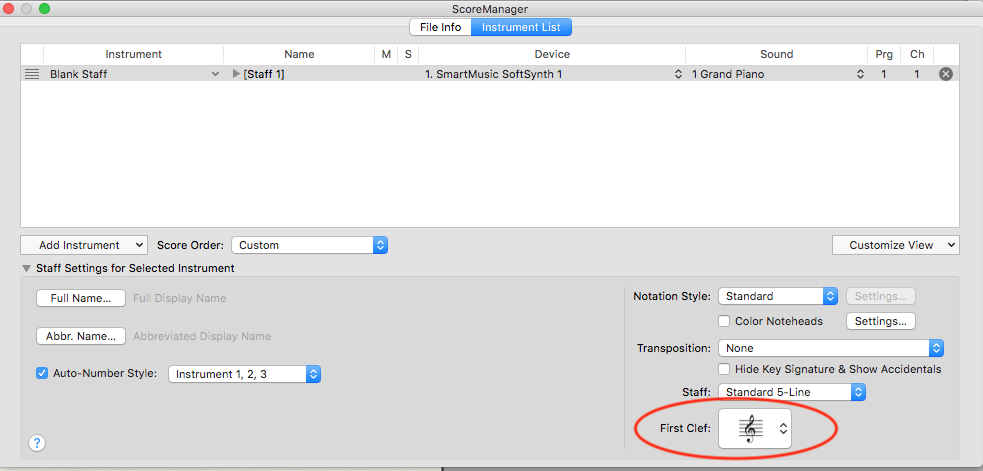983x471 pixels.
Task: Remove Staff 1 with the X icon
Action: pyautogui.click(x=945, y=74)
